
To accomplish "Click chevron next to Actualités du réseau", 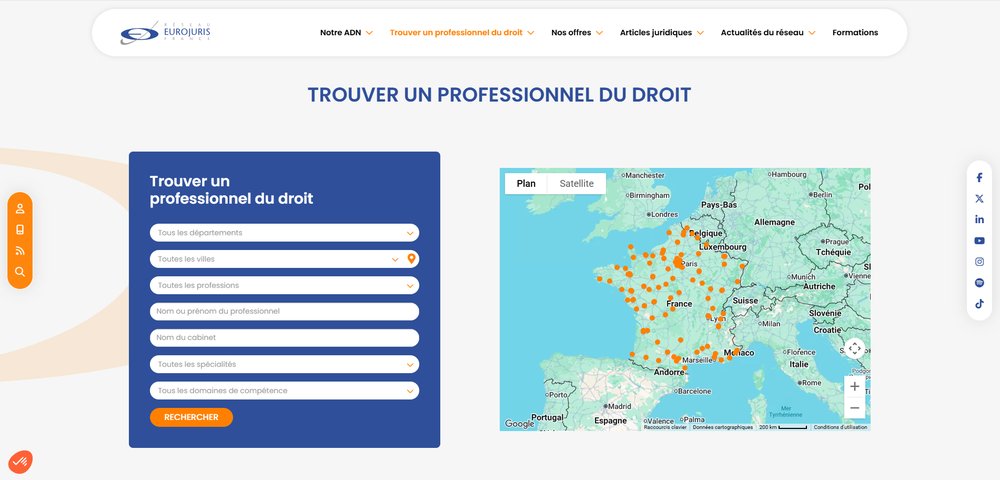I will pyautogui.click(x=812, y=33).
